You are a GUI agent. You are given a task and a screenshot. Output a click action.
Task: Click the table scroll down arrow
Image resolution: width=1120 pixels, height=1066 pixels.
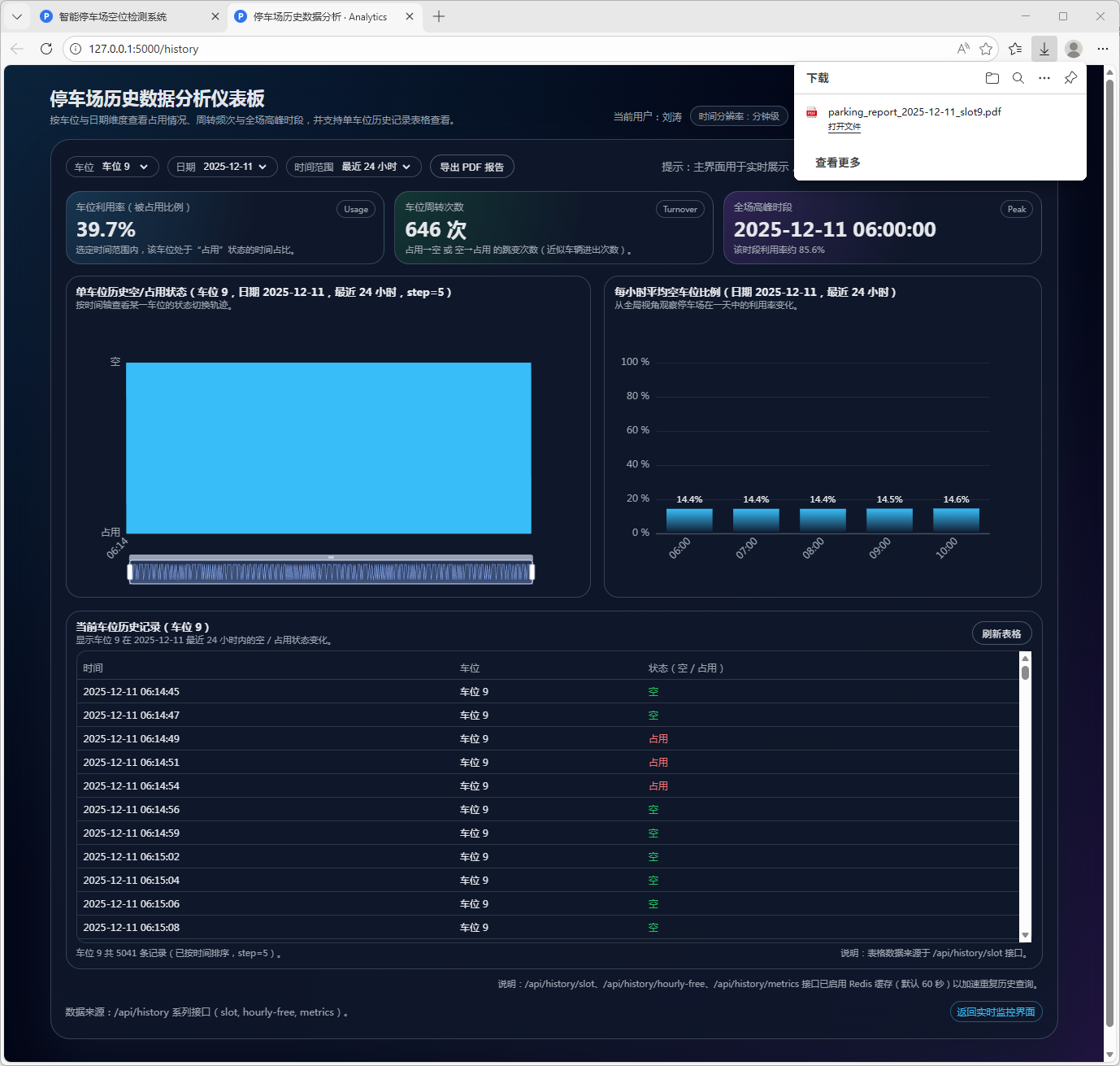pyautogui.click(x=1025, y=935)
